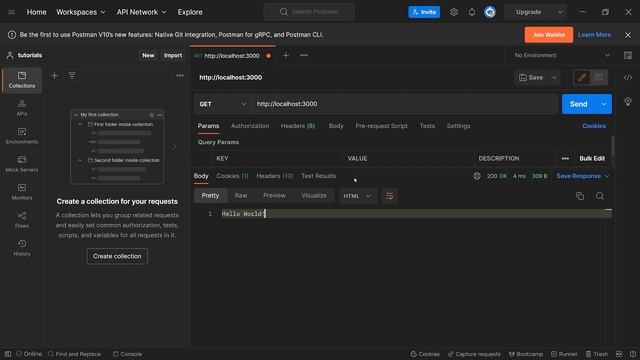Open collections panel three-dot options
Image resolution: width=640 pixels, height=360 pixels.
pos(180,76)
